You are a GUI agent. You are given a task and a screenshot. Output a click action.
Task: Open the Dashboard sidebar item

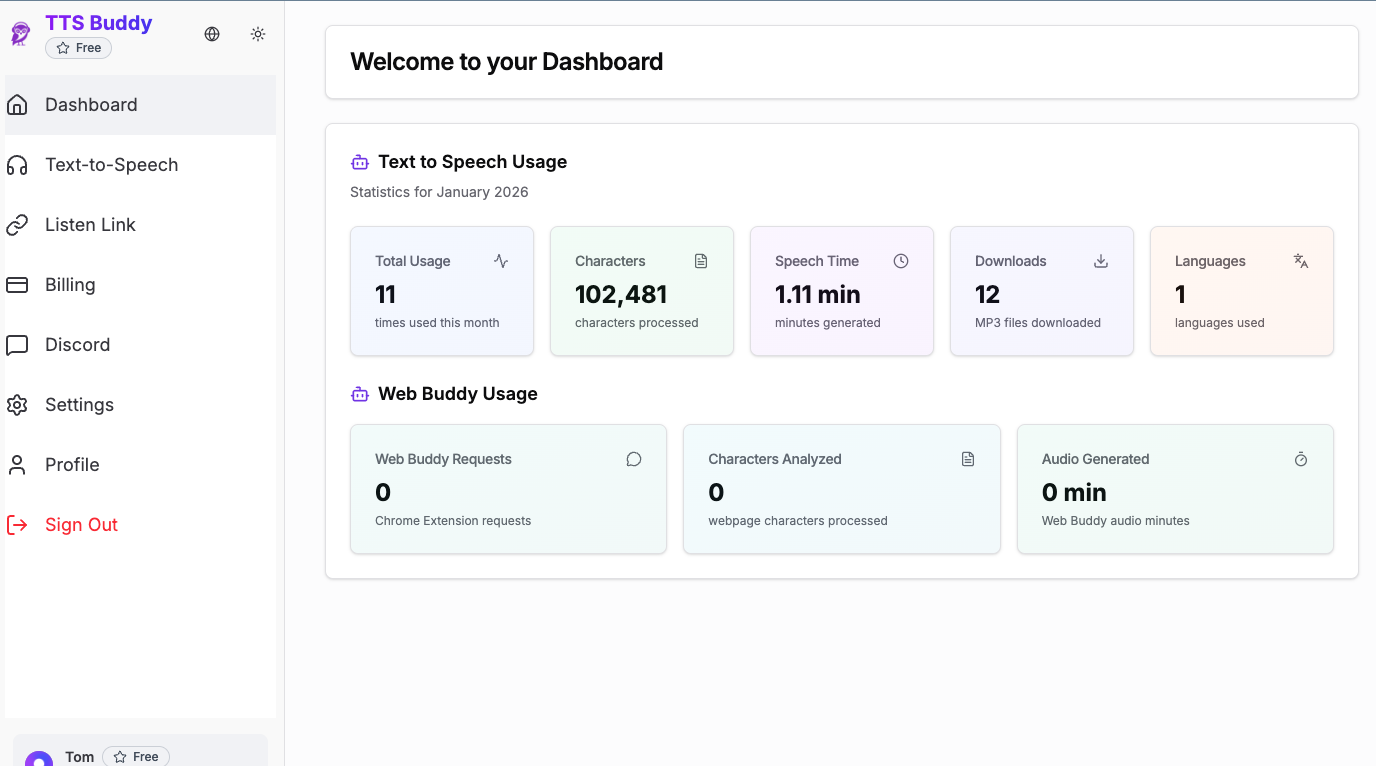90,104
